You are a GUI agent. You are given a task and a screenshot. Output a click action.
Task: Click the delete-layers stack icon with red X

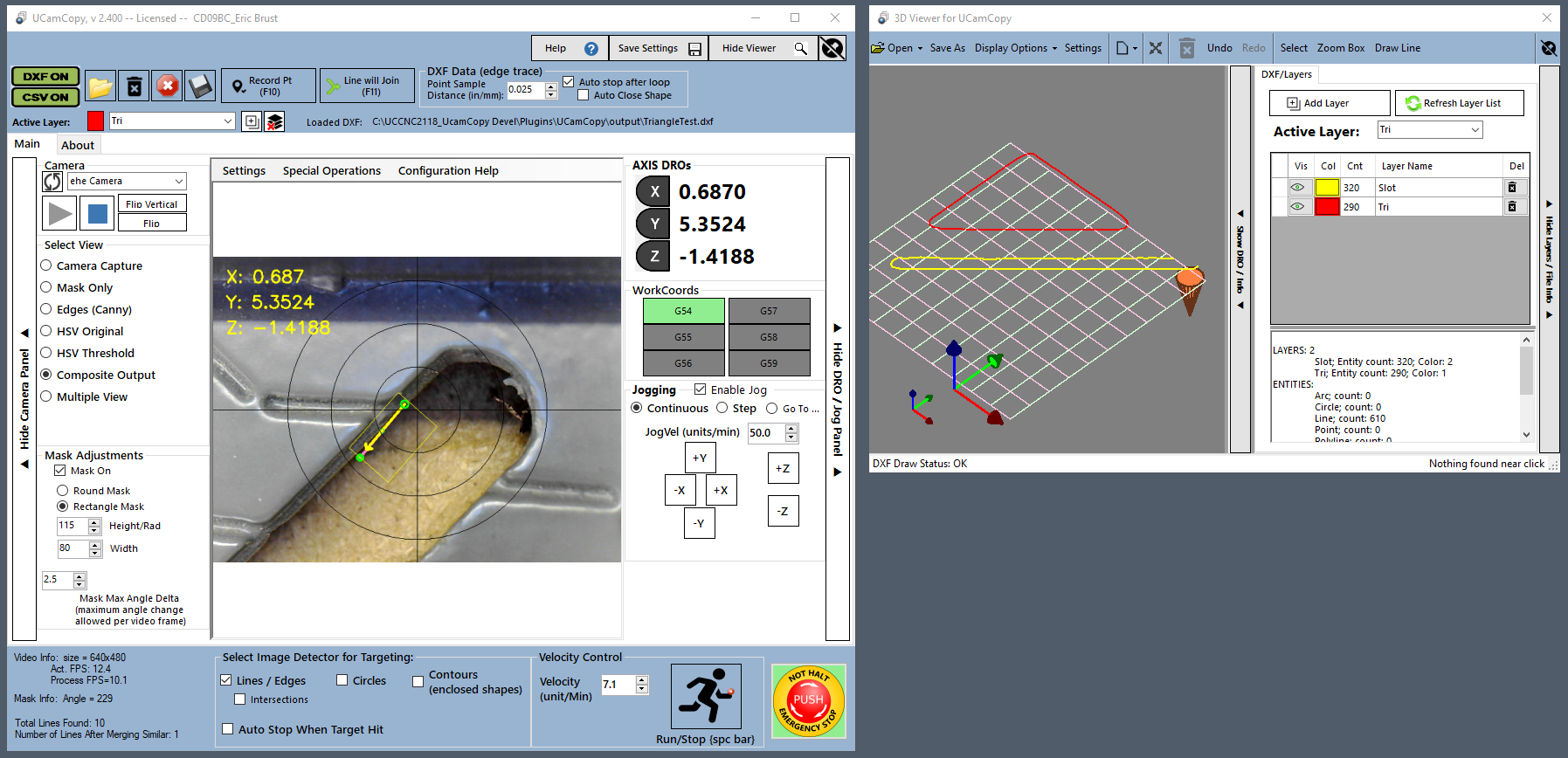point(274,121)
